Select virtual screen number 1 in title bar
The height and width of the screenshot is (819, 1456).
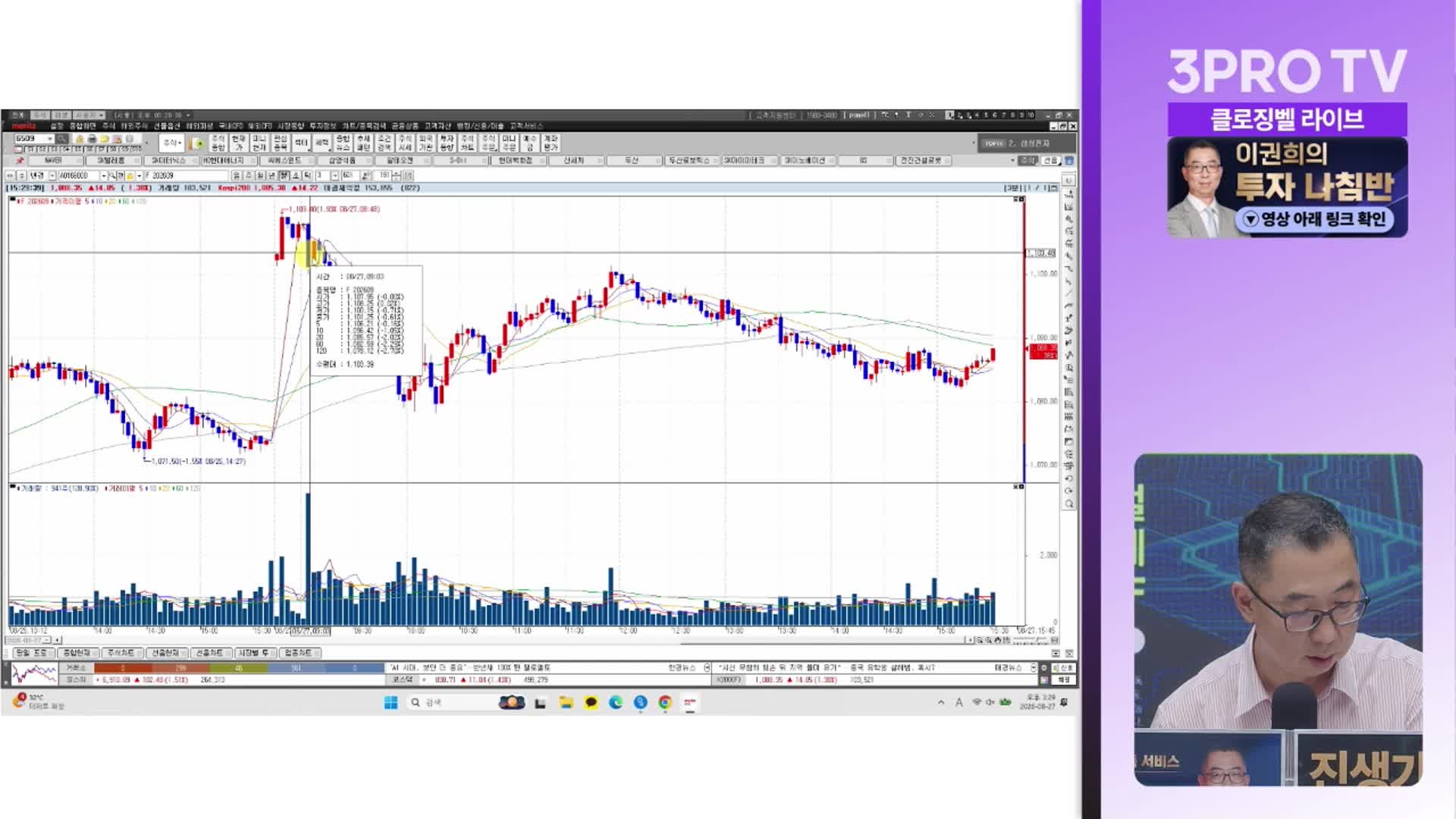point(949,115)
